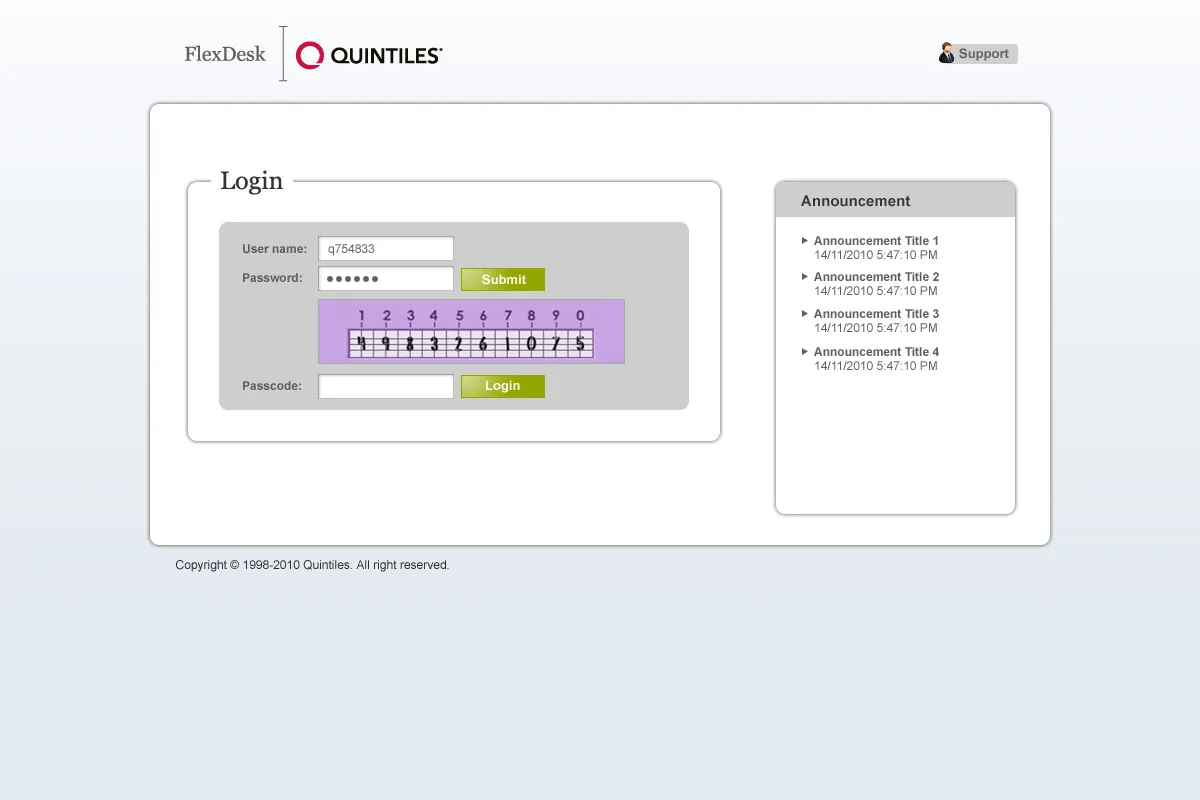The height and width of the screenshot is (800, 1200).
Task: Focus the User name field
Action: pyautogui.click(x=386, y=249)
